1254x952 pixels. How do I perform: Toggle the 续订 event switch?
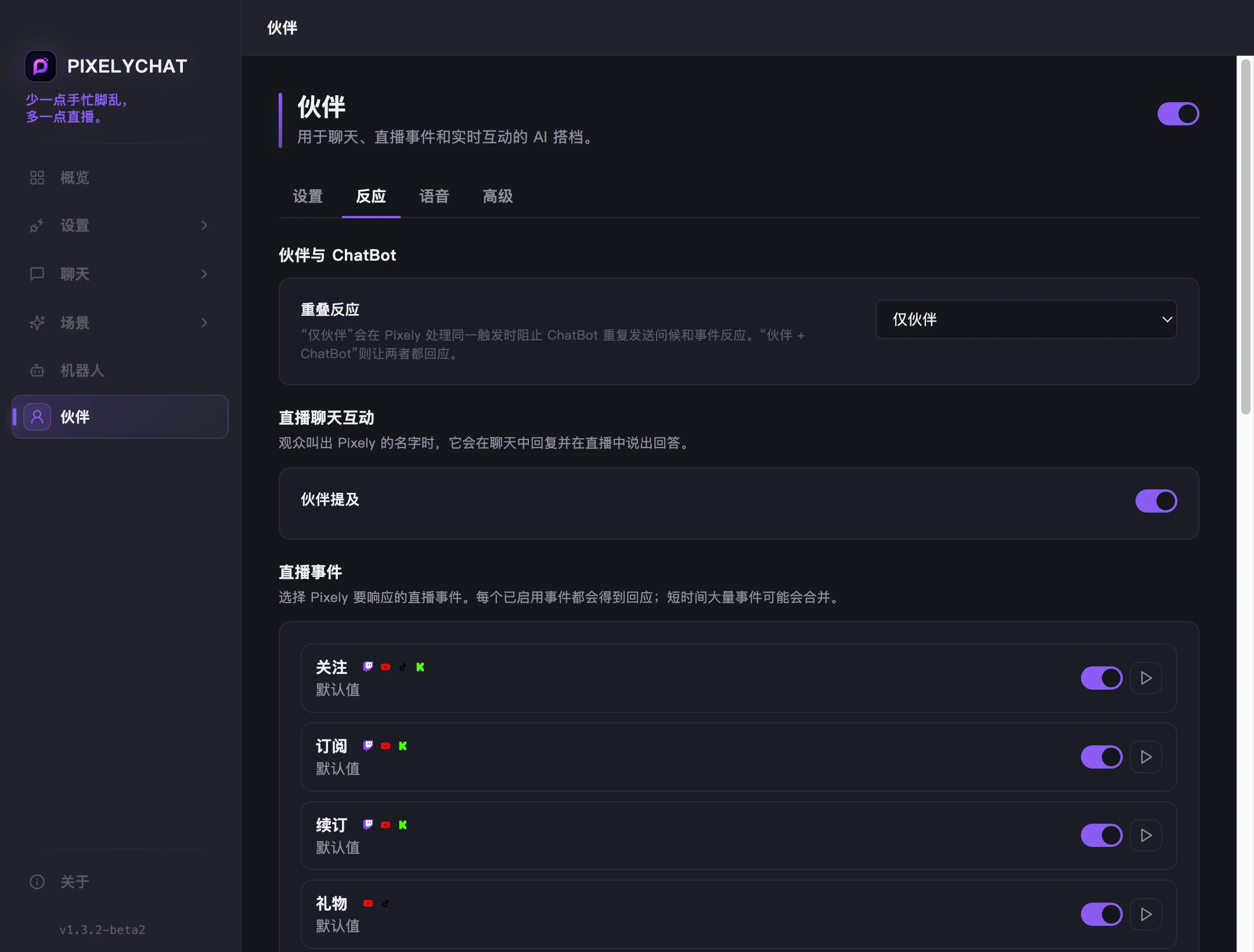click(x=1101, y=835)
